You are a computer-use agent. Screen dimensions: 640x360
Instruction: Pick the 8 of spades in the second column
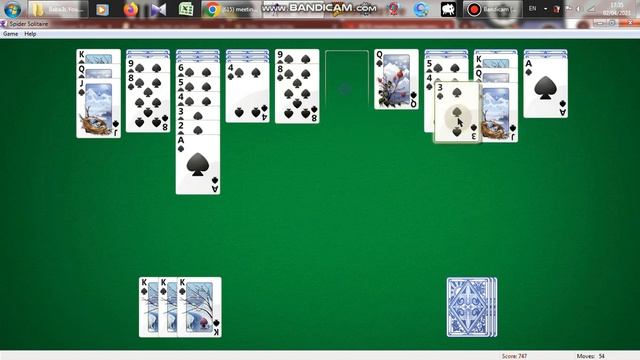pos(148,102)
